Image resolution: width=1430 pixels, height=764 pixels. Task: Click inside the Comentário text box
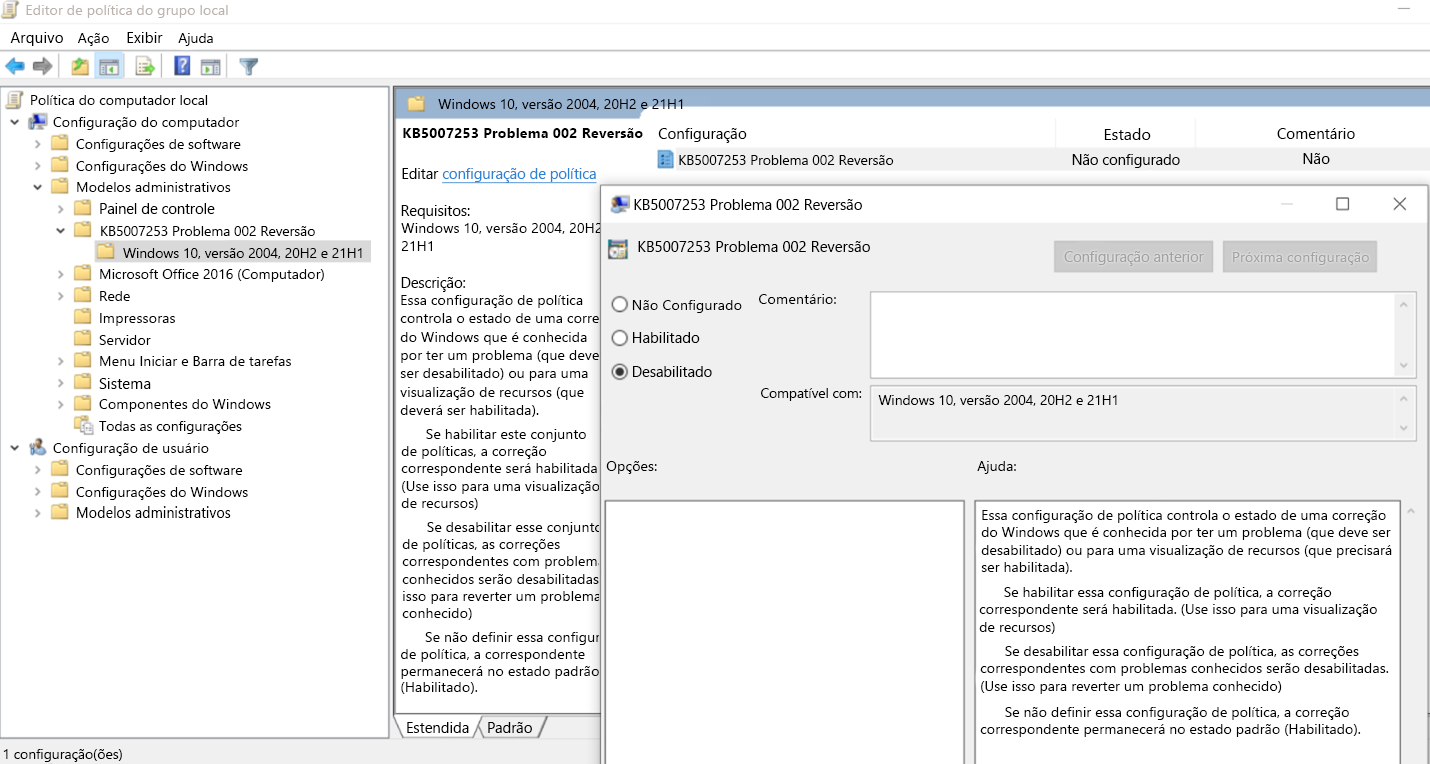coord(1132,334)
